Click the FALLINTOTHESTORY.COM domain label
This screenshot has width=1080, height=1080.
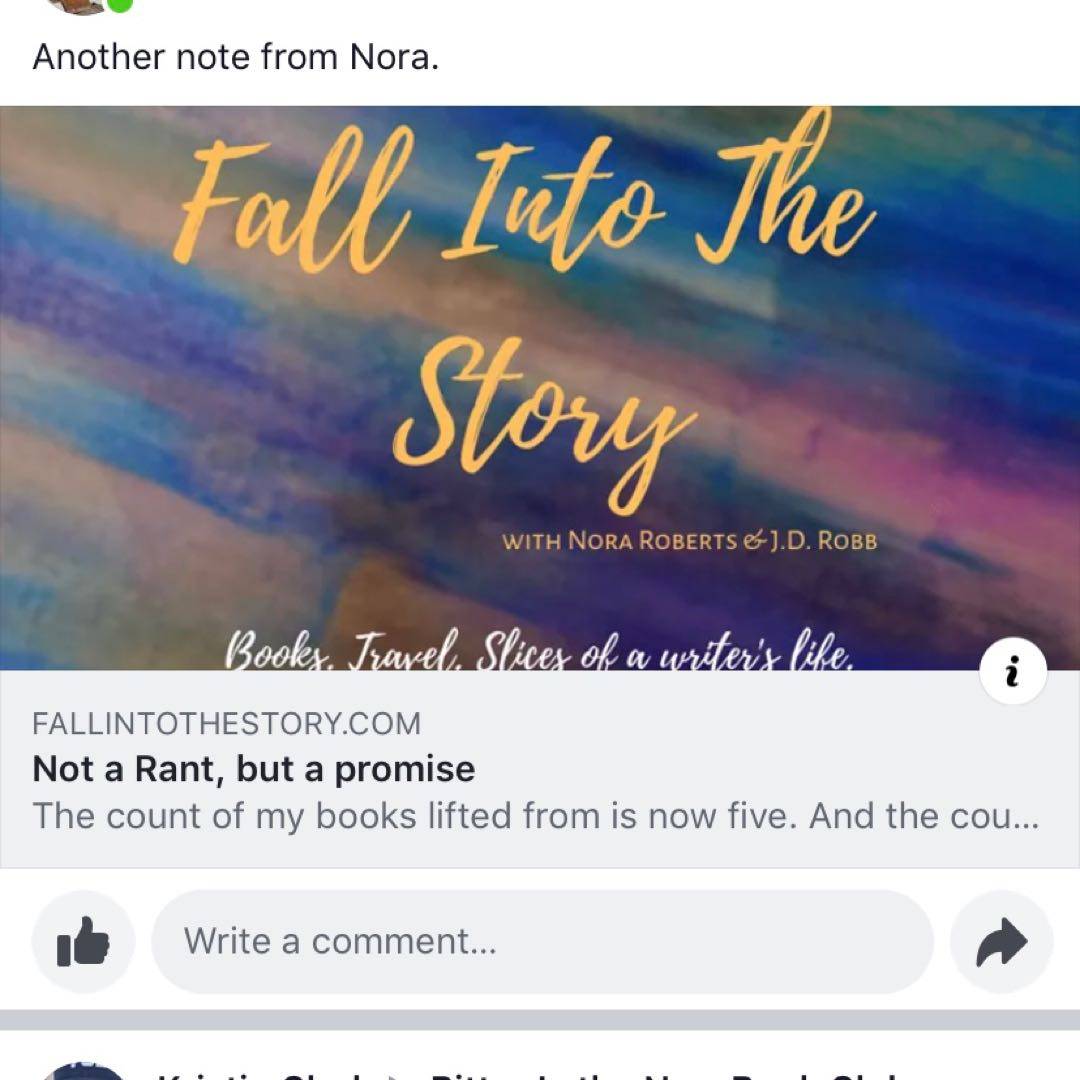coord(226,723)
